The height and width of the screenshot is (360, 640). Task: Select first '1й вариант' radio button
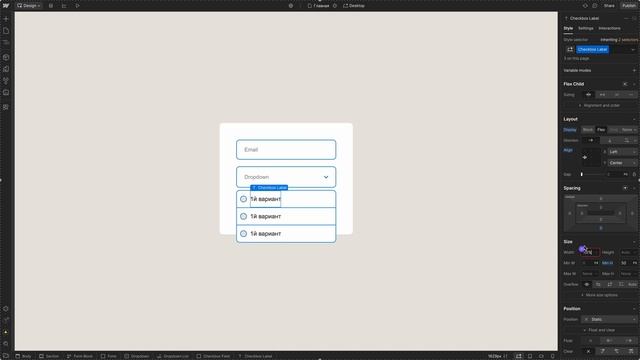(x=243, y=199)
